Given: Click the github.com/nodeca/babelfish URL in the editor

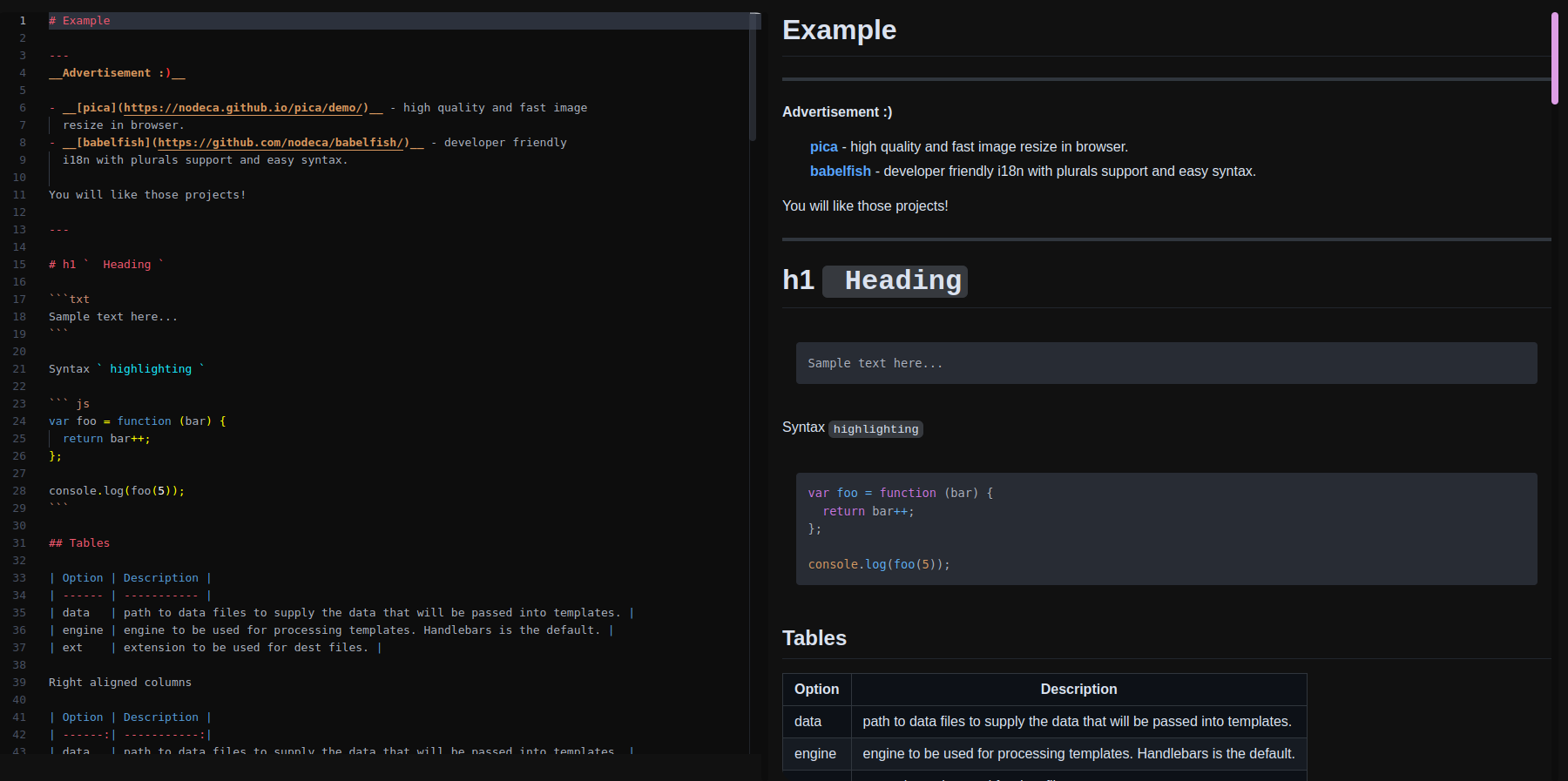Looking at the screenshot, I should coord(280,143).
